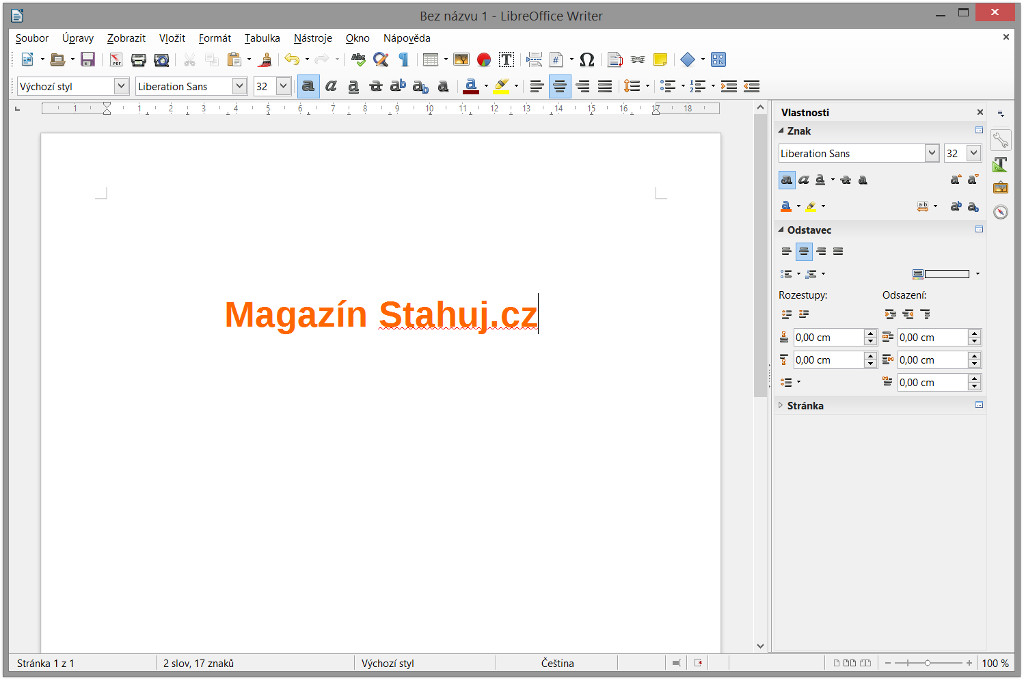
Task: Toggle formatting marks pilcrow icon
Action: [404, 59]
